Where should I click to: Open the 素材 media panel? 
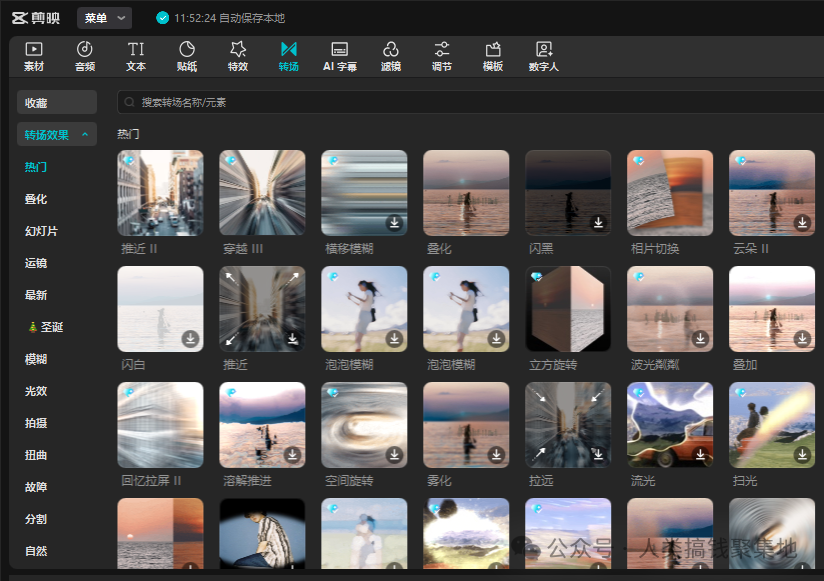click(x=34, y=56)
